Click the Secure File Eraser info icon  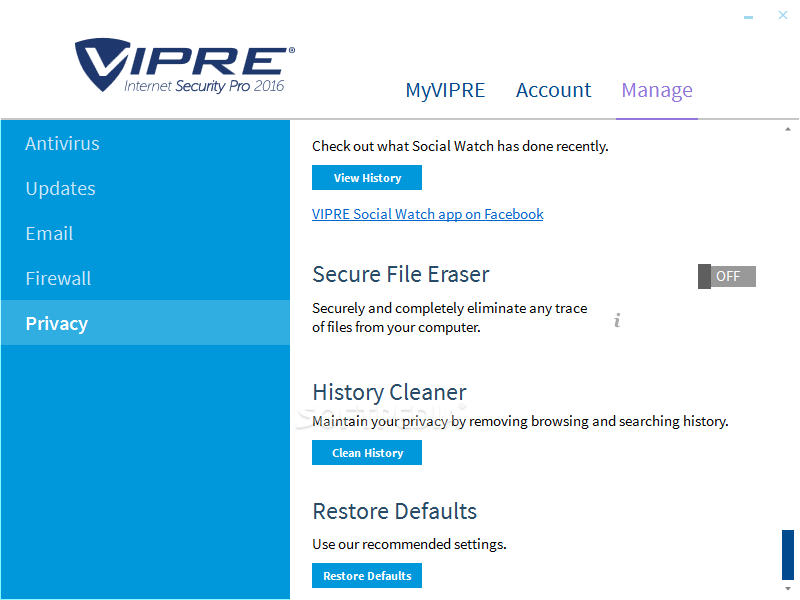[x=617, y=320]
